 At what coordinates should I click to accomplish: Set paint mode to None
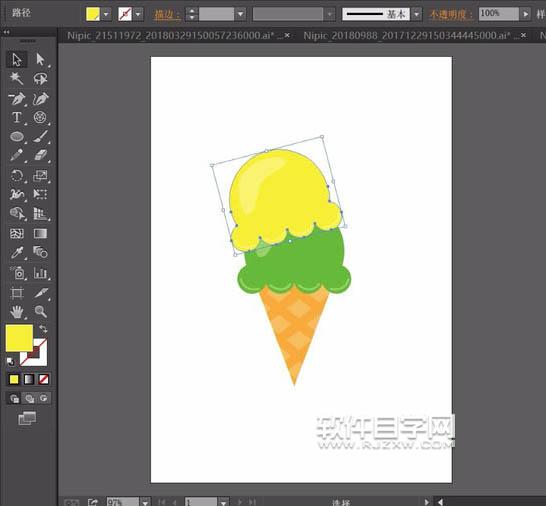click(x=44, y=379)
